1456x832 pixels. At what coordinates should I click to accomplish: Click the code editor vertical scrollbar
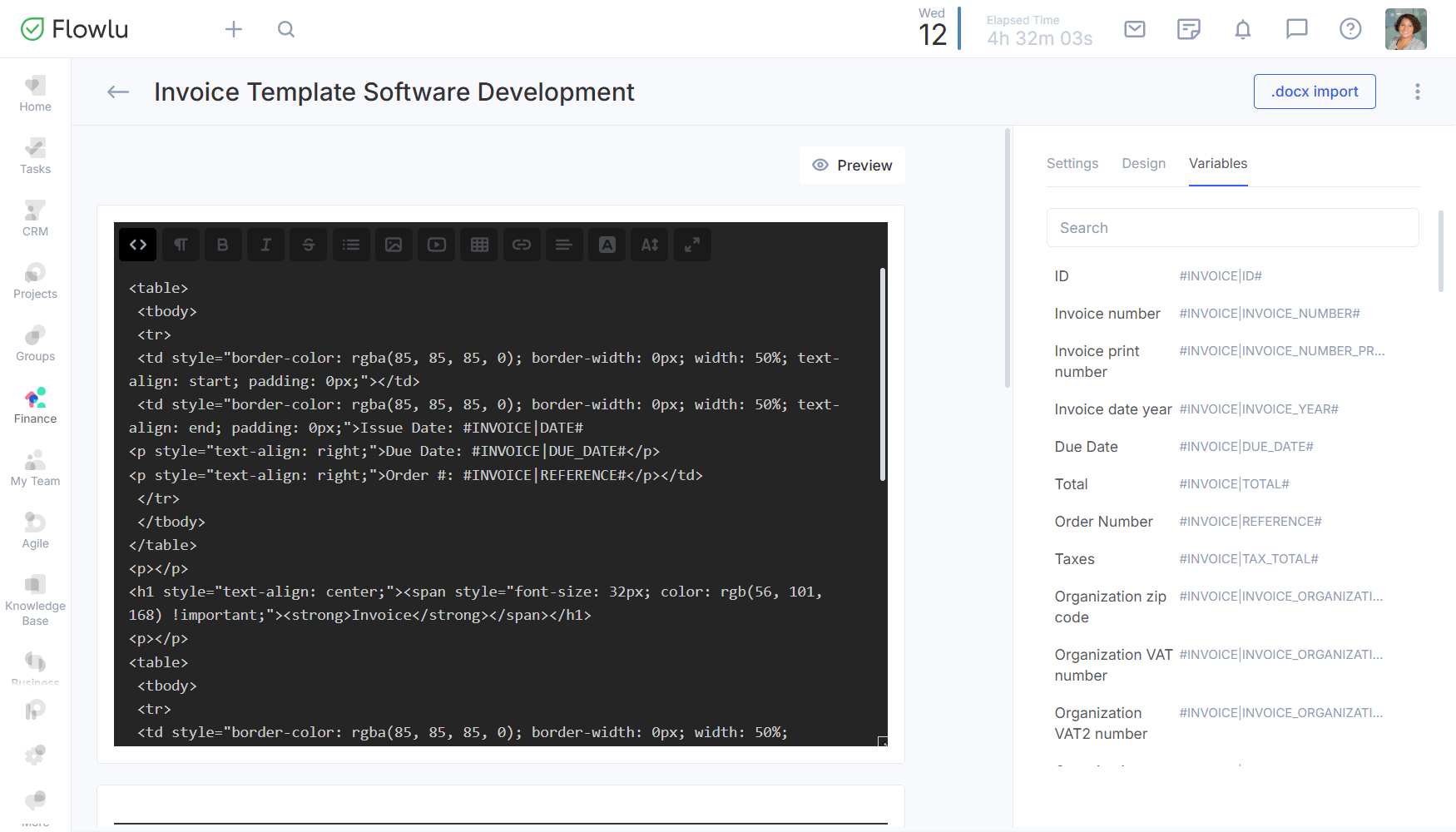[883, 374]
